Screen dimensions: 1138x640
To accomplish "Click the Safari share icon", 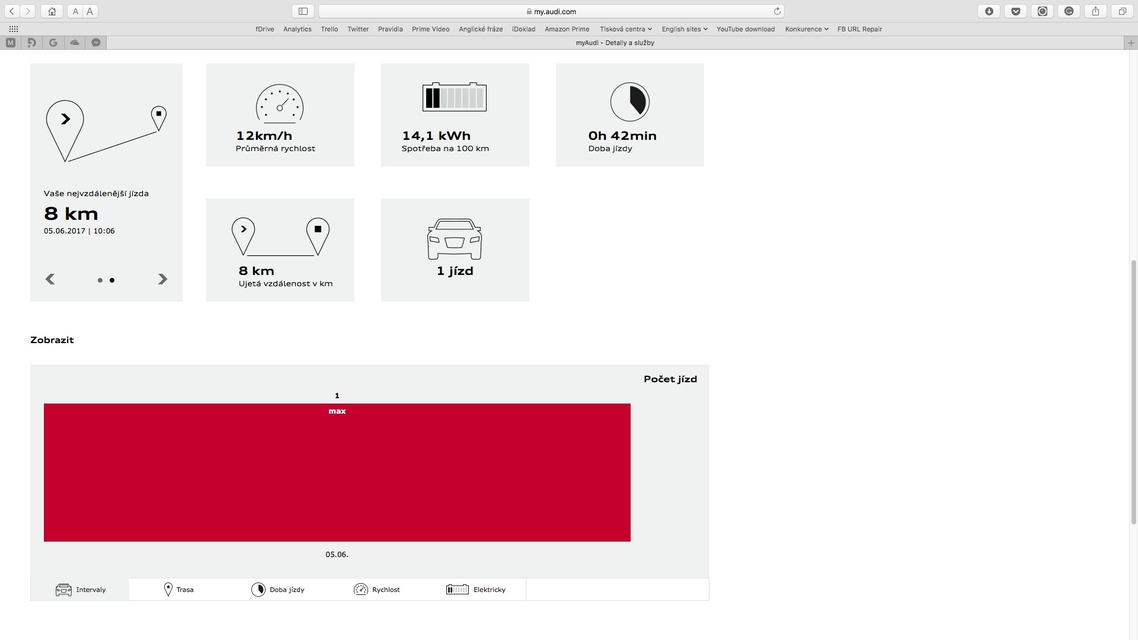I will [1096, 11].
